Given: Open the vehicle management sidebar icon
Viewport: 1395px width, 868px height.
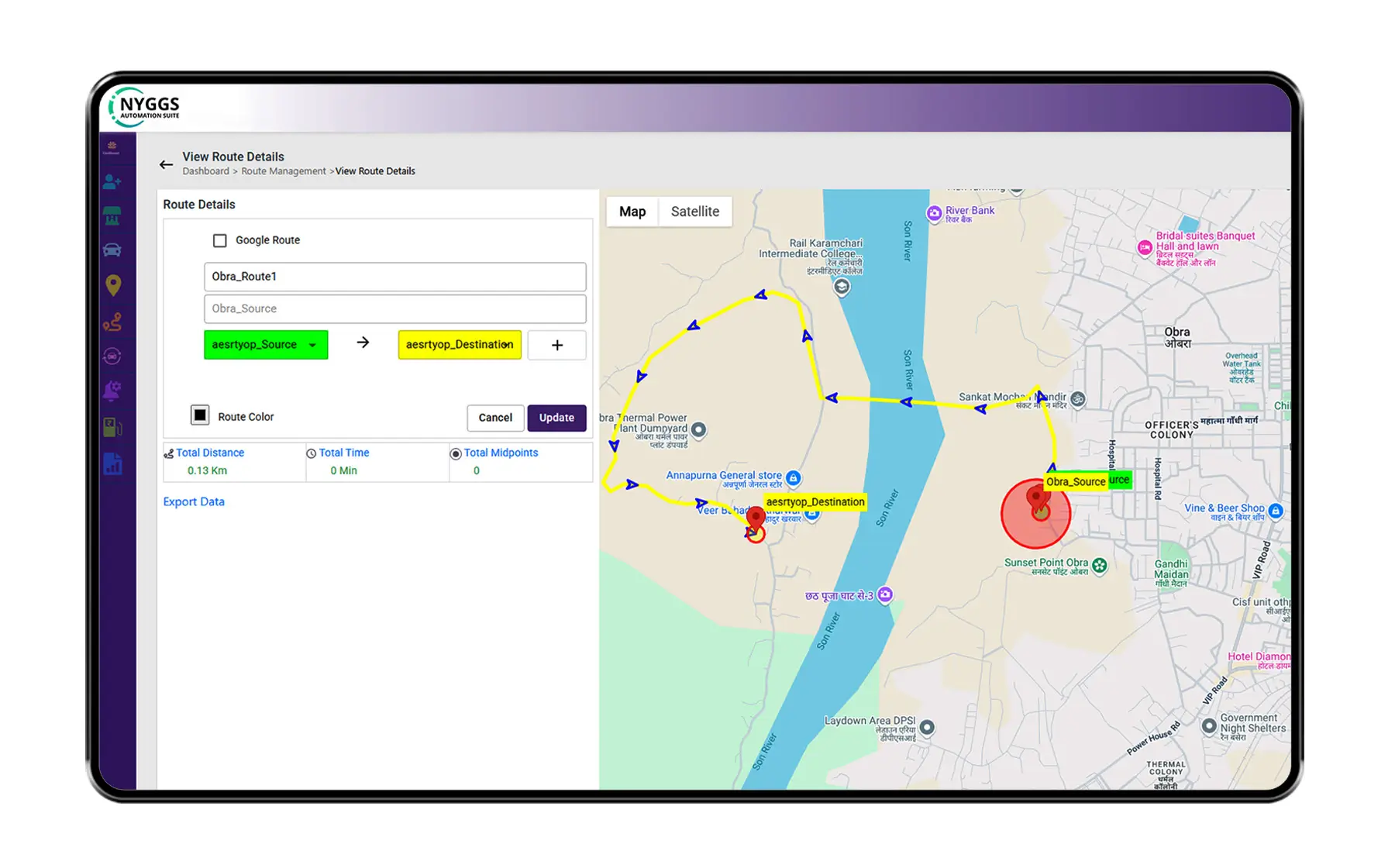Looking at the screenshot, I should point(112,249).
